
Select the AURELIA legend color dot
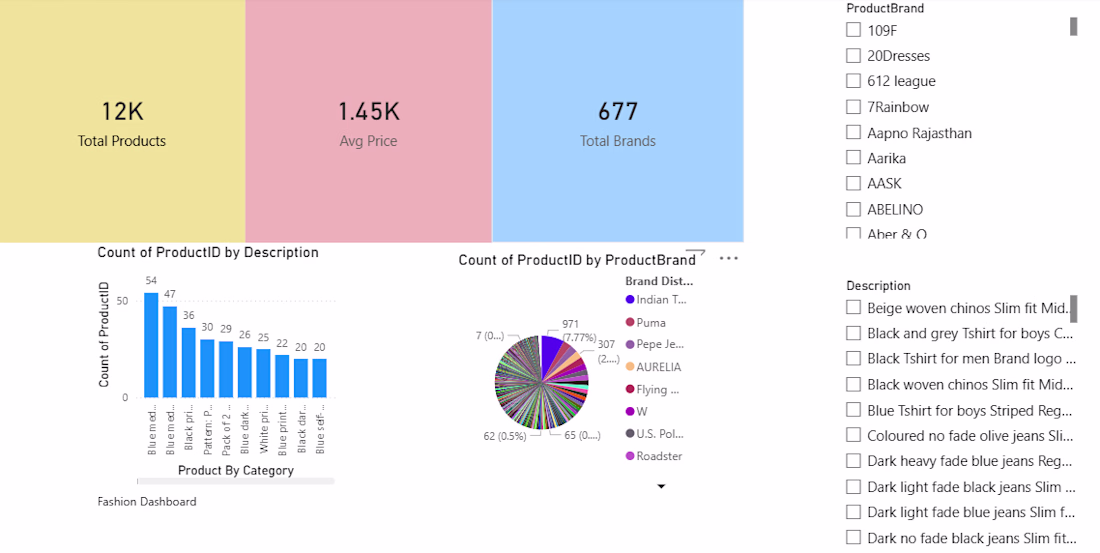[x=630, y=366]
